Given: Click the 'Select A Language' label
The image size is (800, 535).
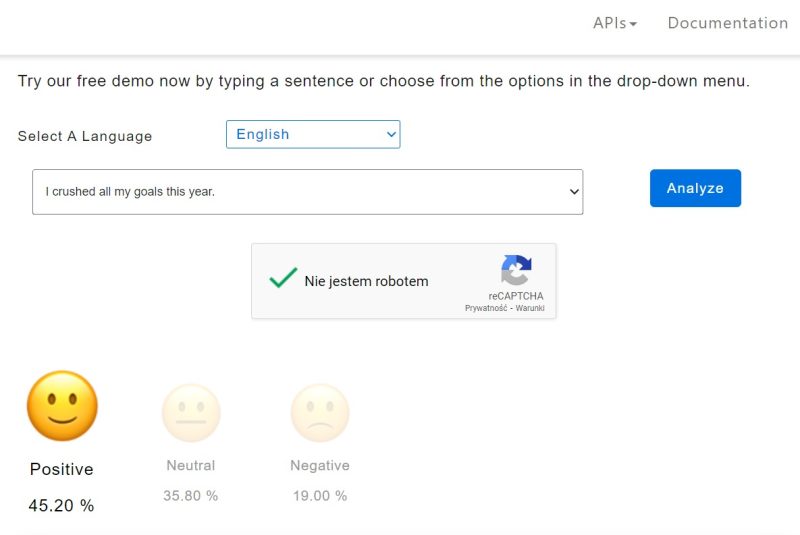Looking at the screenshot, I should [x=85, y=136].
